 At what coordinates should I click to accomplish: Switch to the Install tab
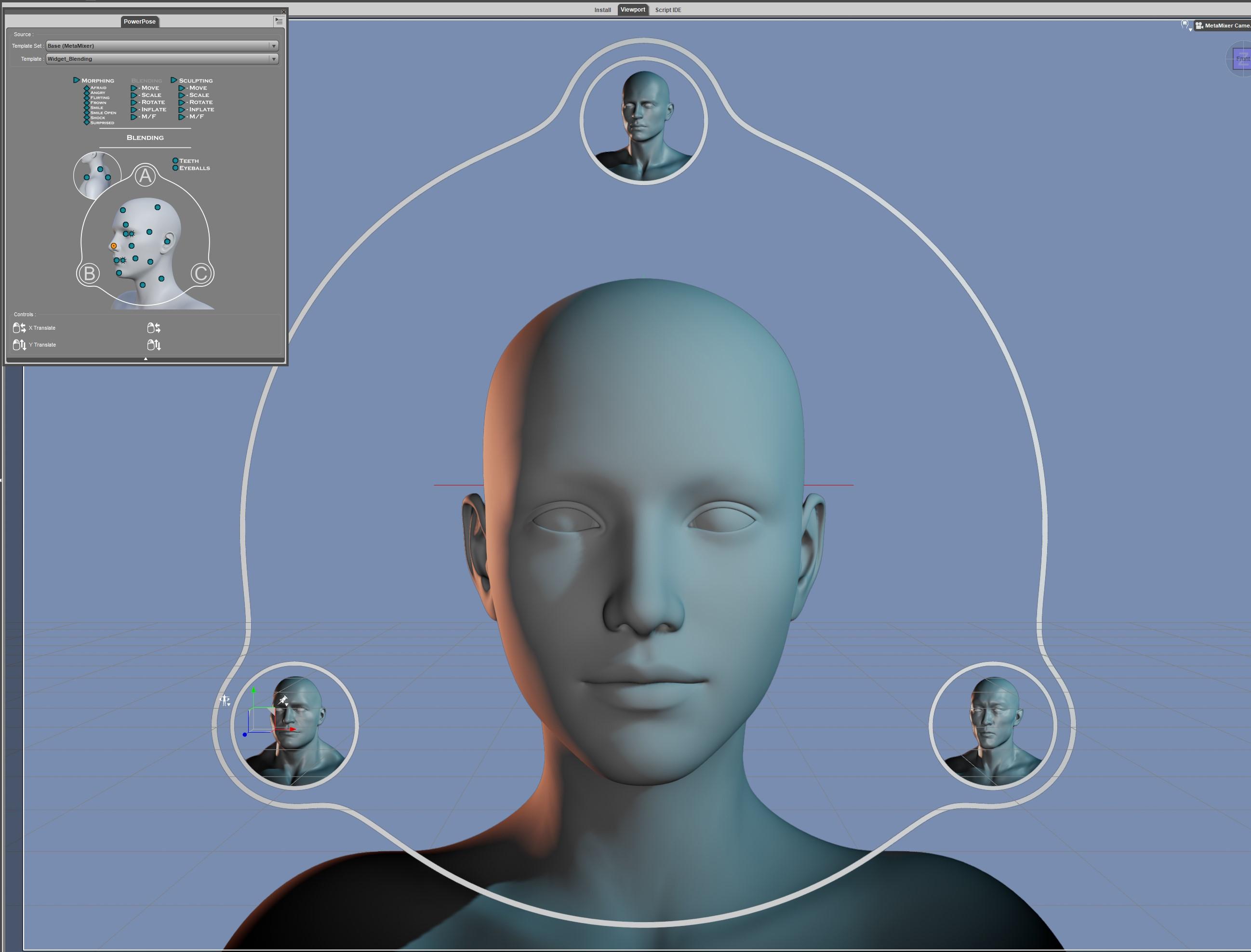[602, 10]
